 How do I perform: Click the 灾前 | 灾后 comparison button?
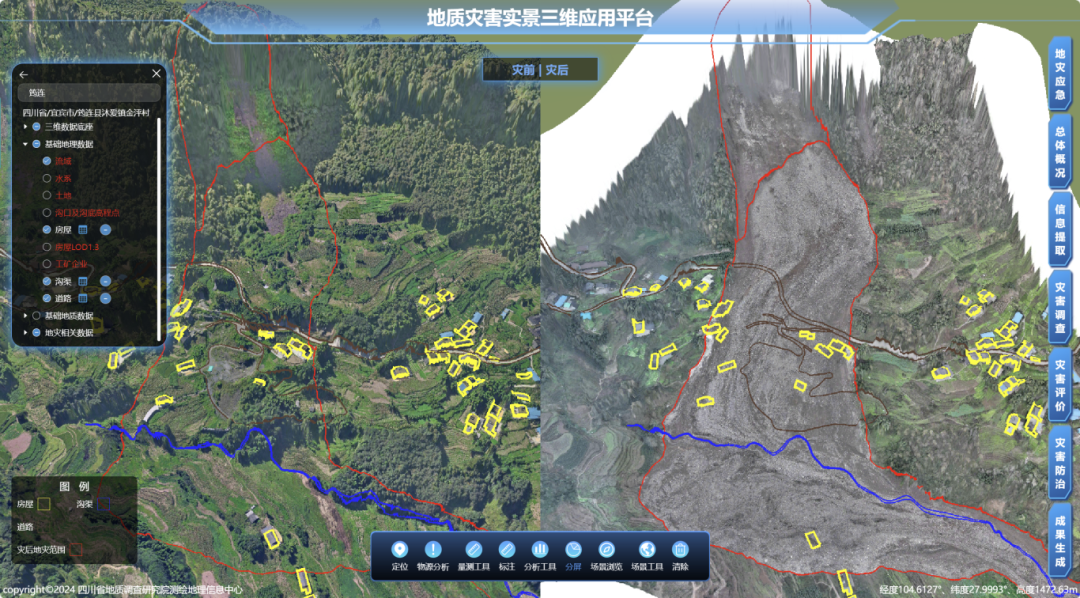pyautogui.click(x=540, y=70)
